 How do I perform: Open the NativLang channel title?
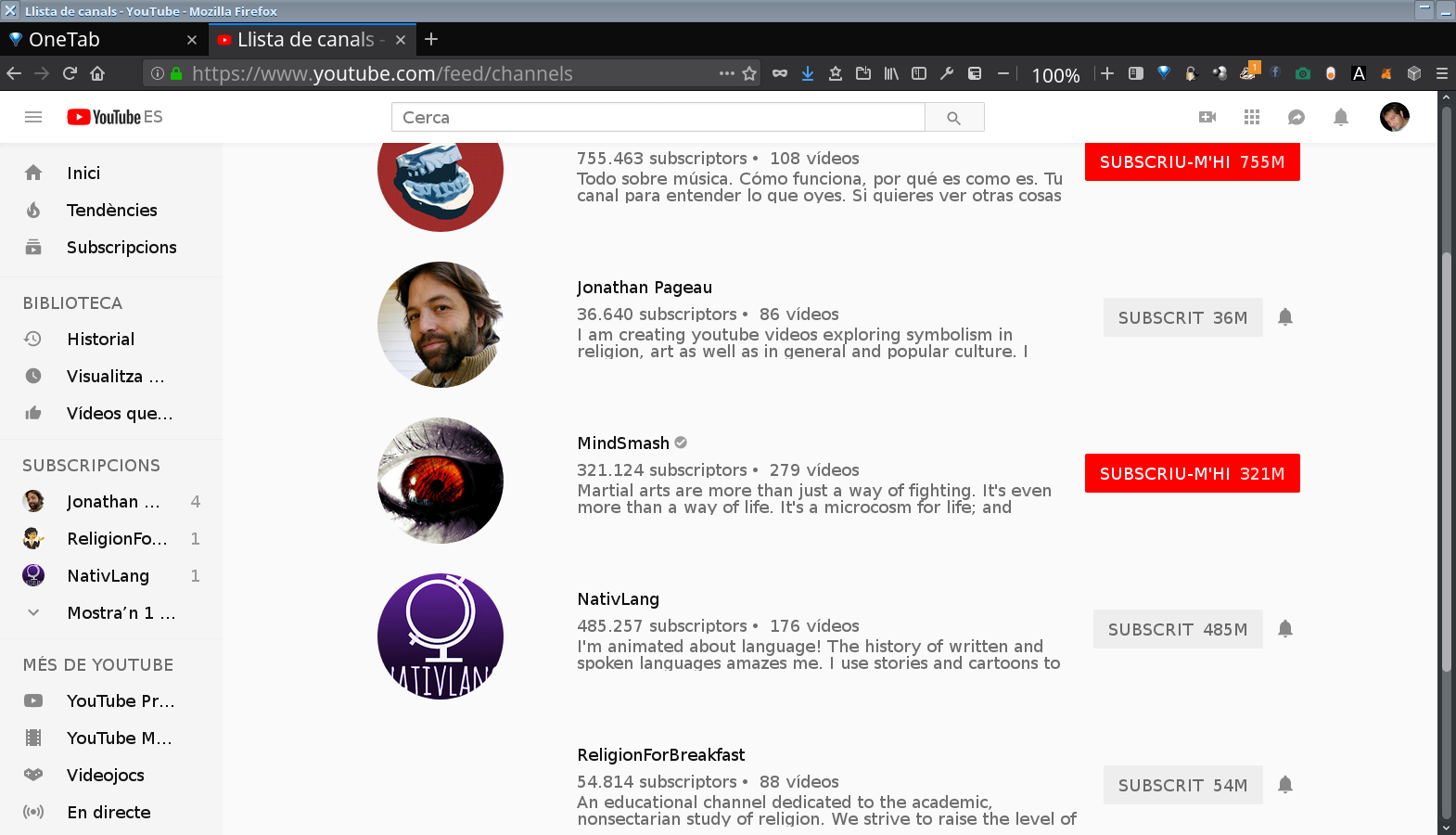pyautogui.click(x=619, y=599)
